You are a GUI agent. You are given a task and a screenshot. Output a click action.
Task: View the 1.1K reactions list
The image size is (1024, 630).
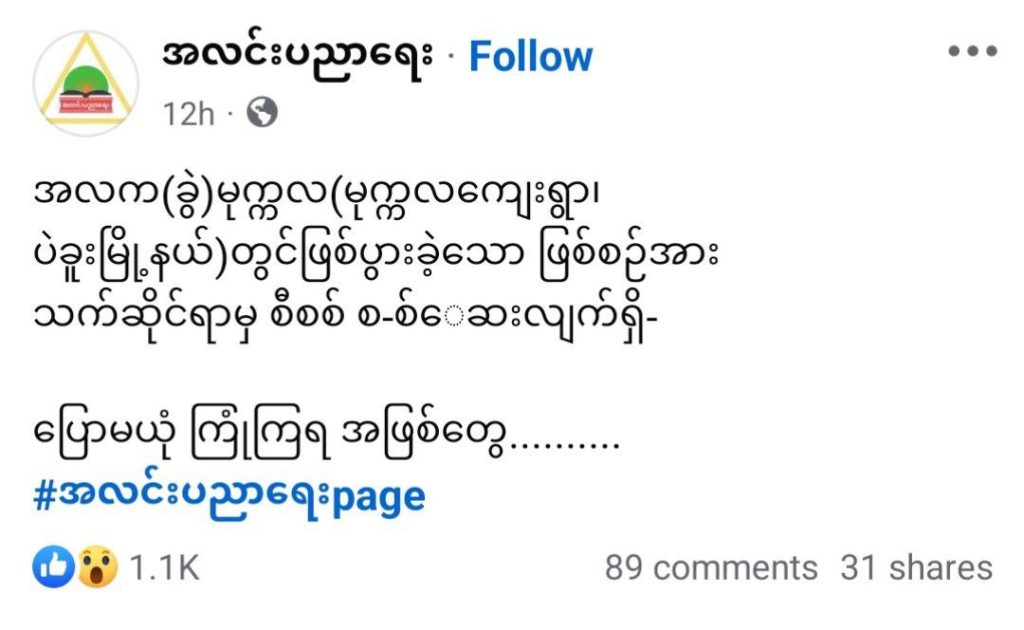pyautogui.click(x=165, y=568)
